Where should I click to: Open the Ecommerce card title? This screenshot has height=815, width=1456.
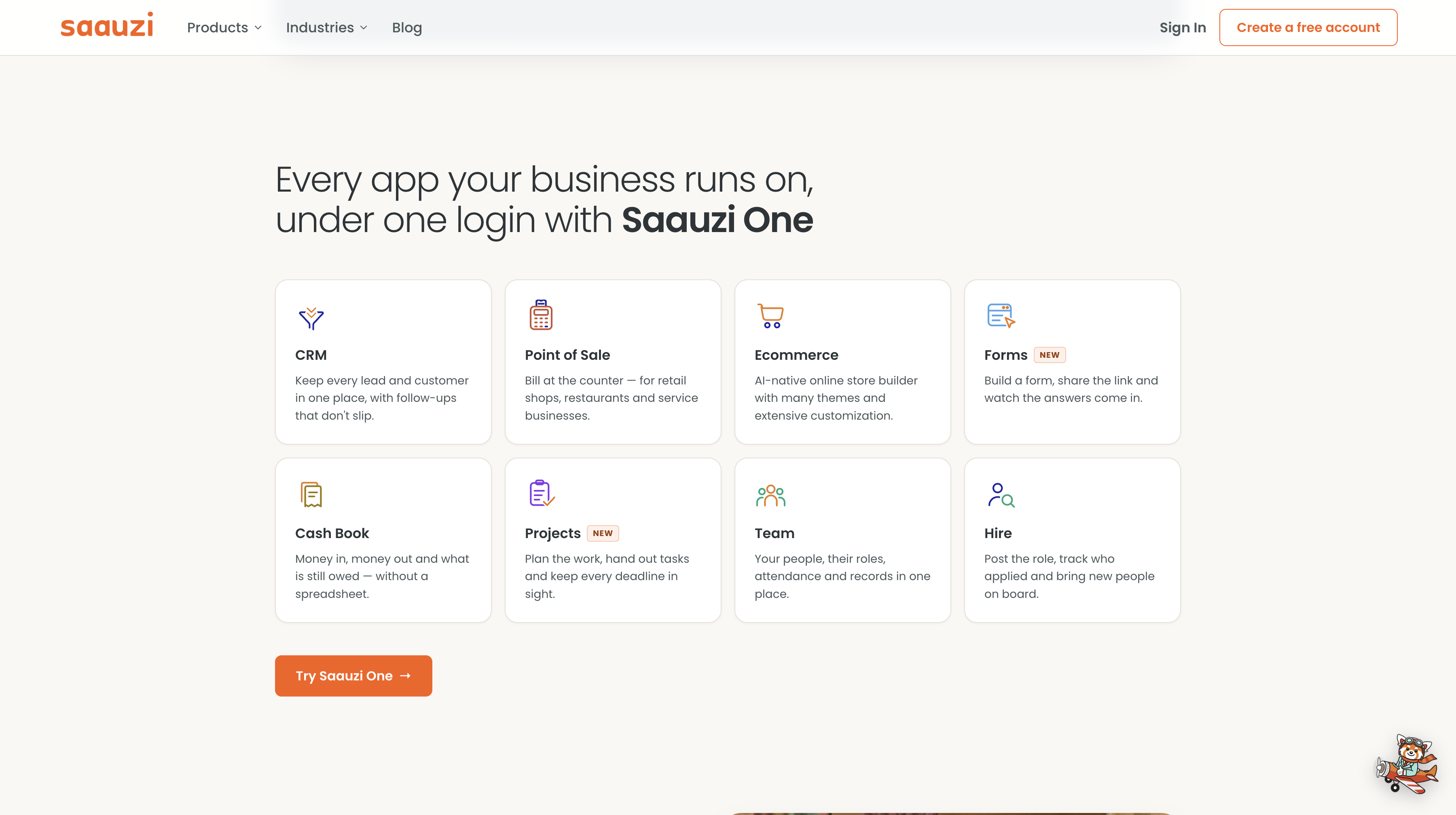click(796, 355)
